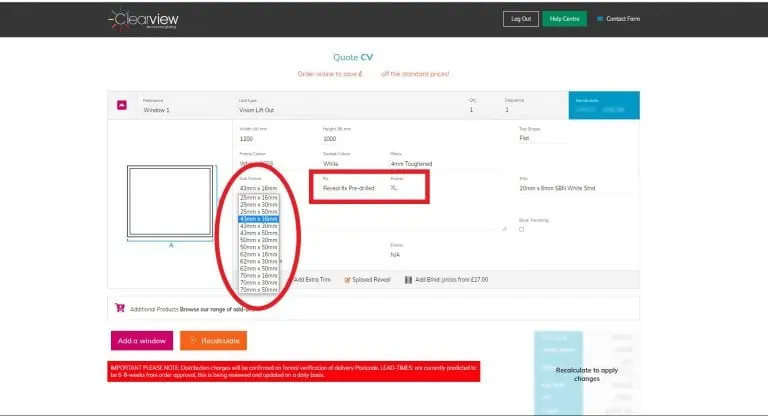Click the Add Blind icon
The image size is (768, 416).
click(x=409, y=280)
